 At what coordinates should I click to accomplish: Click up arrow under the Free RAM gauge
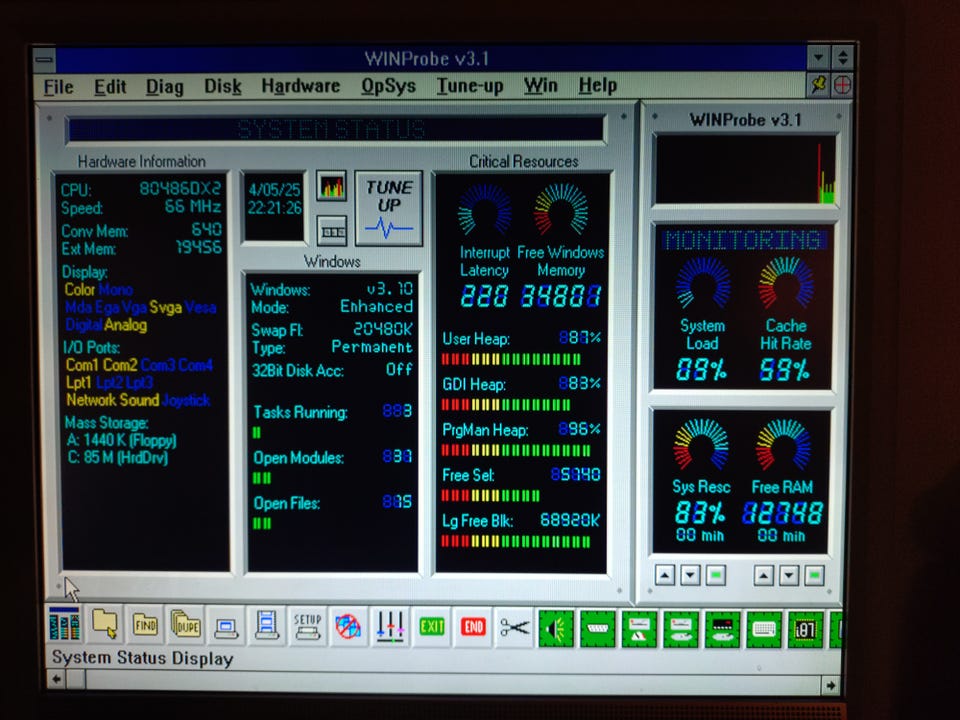763,576
